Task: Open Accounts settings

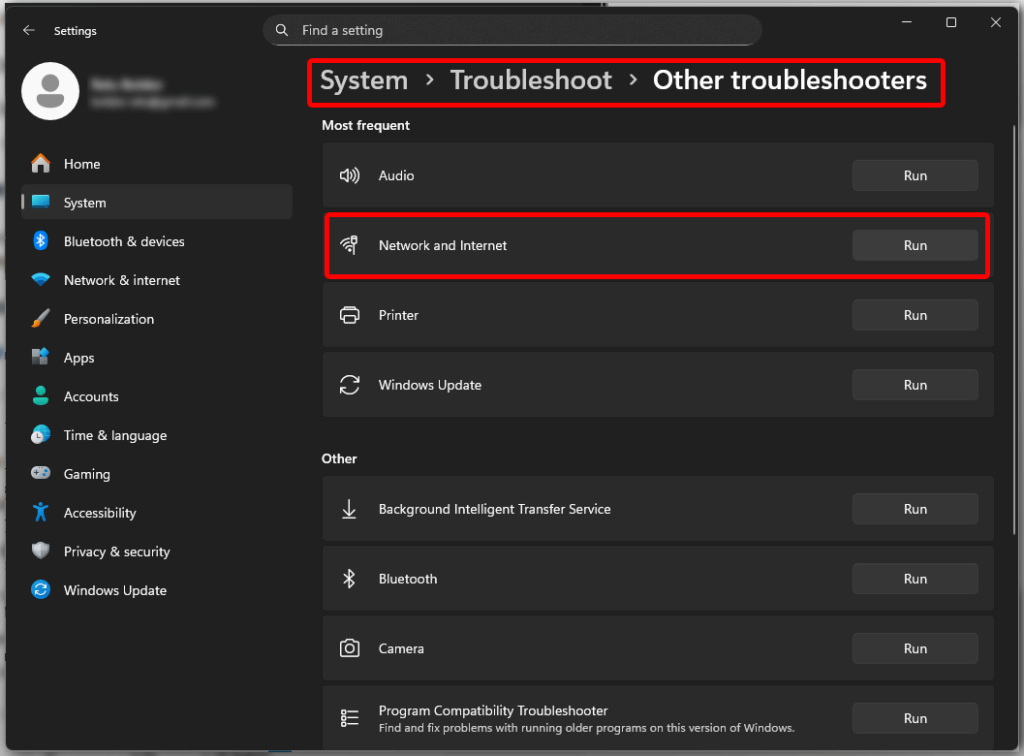Action: tap(157, 396)
